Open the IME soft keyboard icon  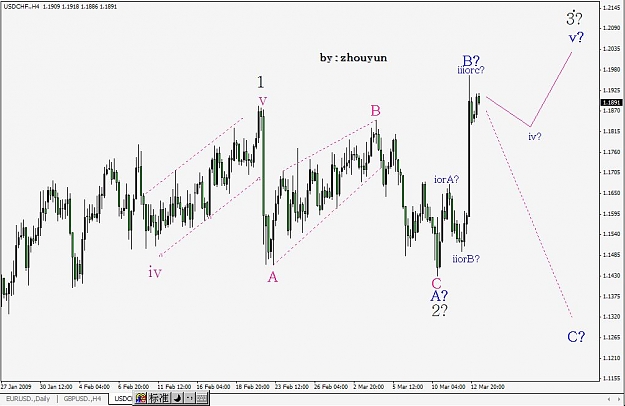coord(202,398)
